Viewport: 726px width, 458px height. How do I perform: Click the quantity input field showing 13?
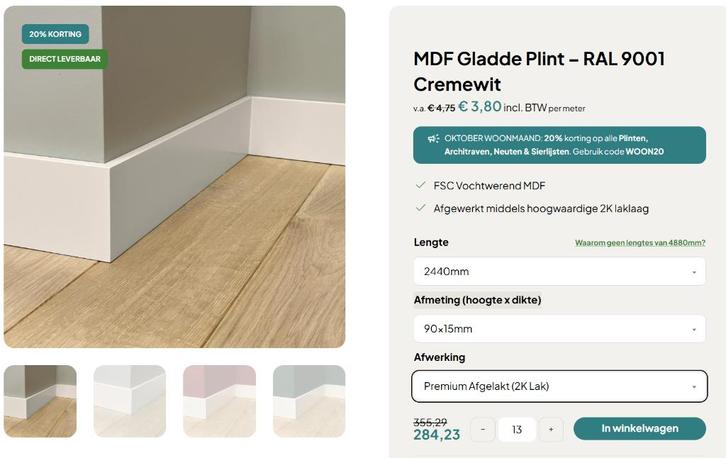pos(516,429)
